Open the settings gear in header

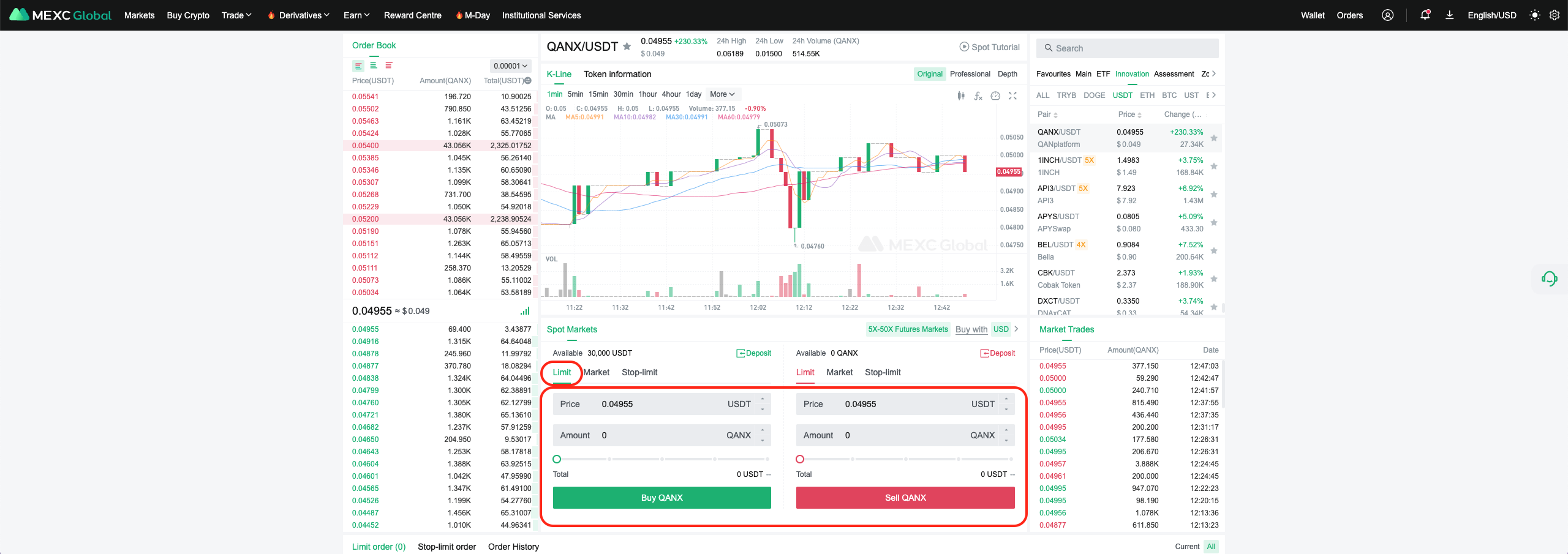1555,15
